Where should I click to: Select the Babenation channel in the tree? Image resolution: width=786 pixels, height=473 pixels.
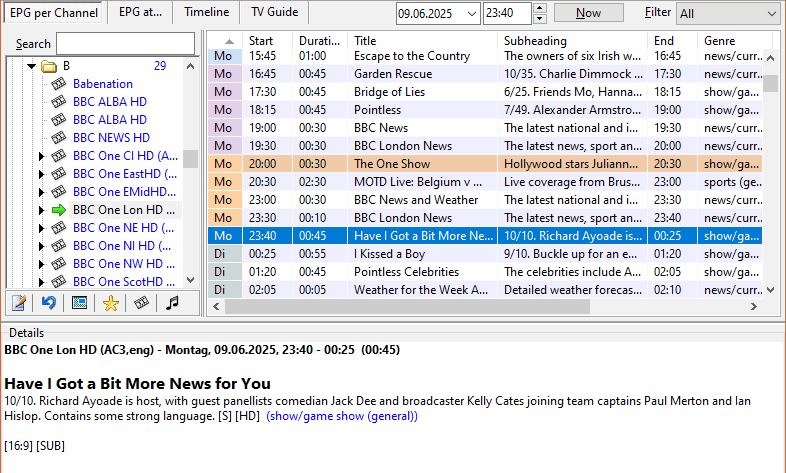tap(102, 84)
